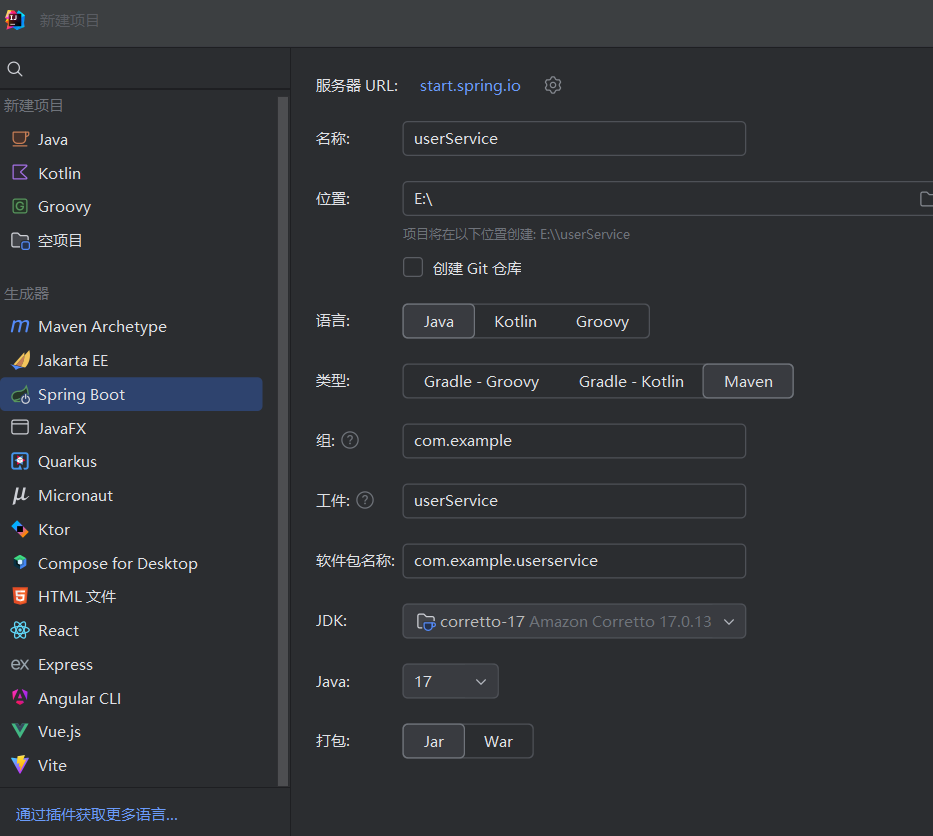Enable the 创建 Git 仓库 checkbox

[413, 268]
